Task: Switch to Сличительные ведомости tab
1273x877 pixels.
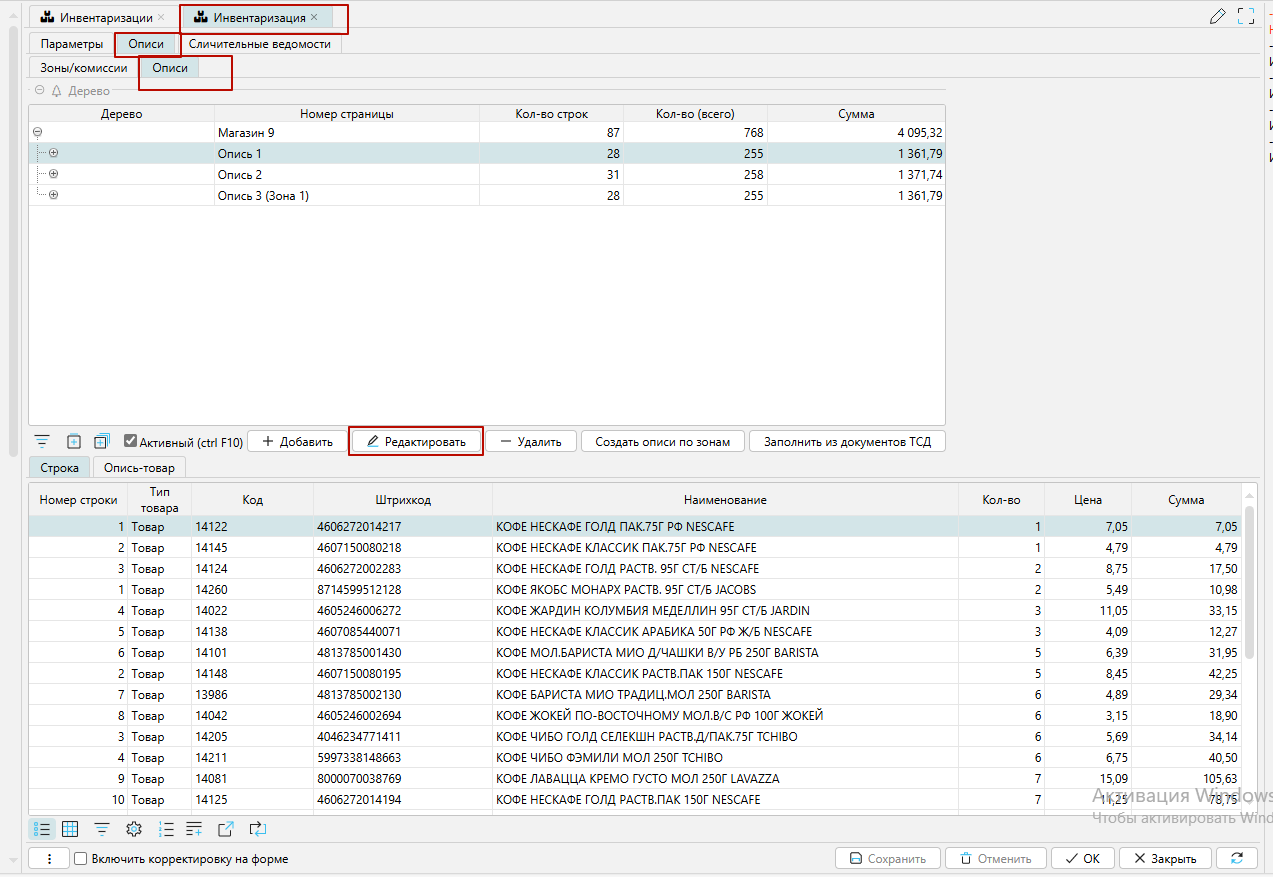Action: coord(260,44)
